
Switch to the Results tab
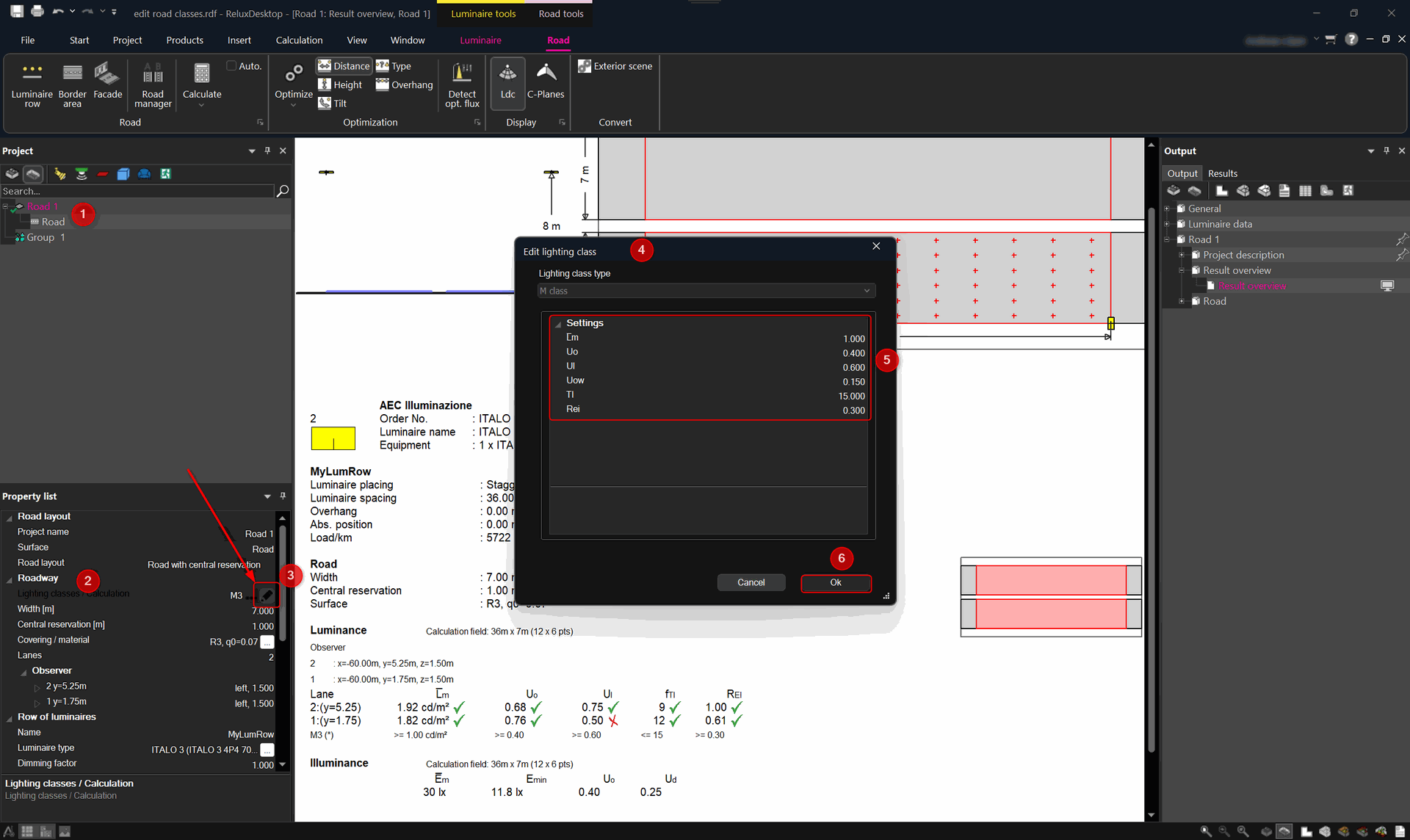coord(1223,173)
